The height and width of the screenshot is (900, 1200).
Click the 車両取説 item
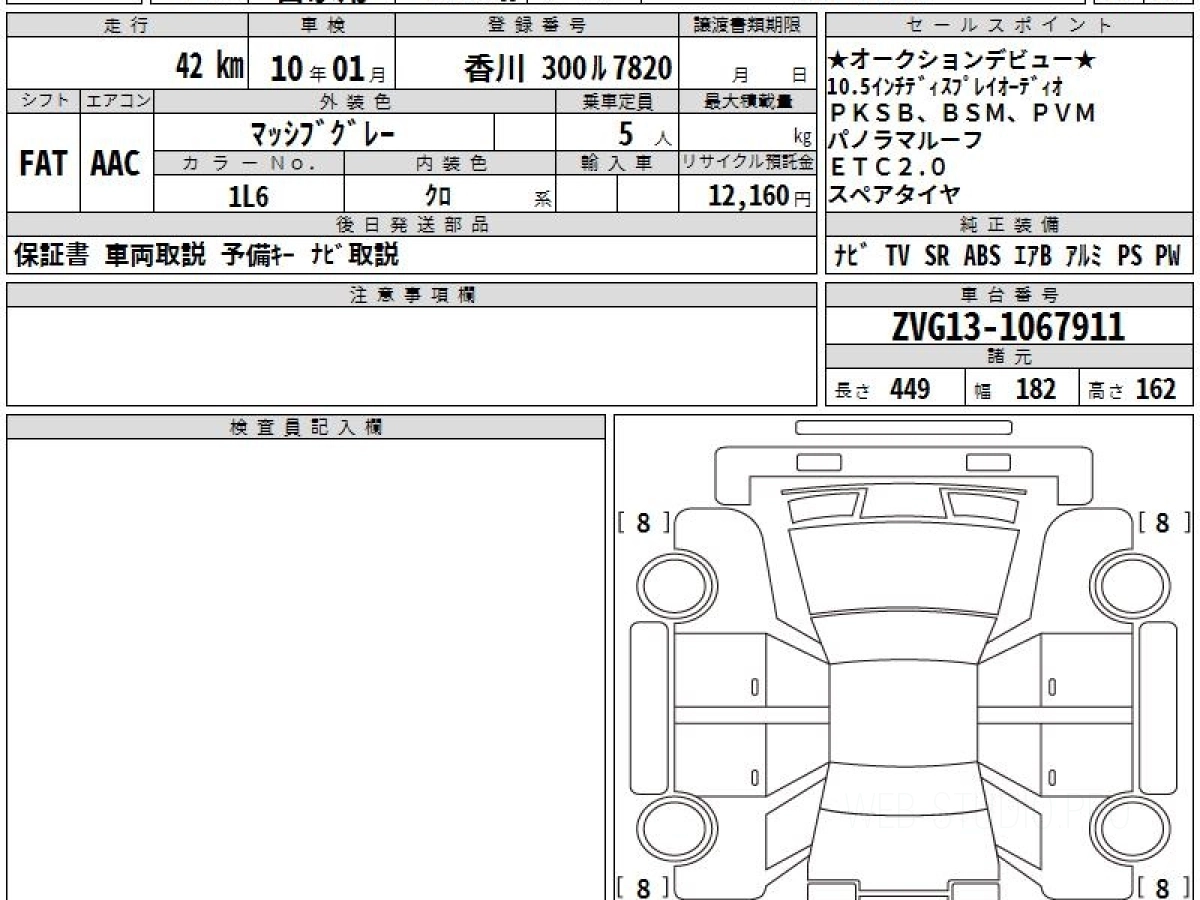tap(155, 255)
